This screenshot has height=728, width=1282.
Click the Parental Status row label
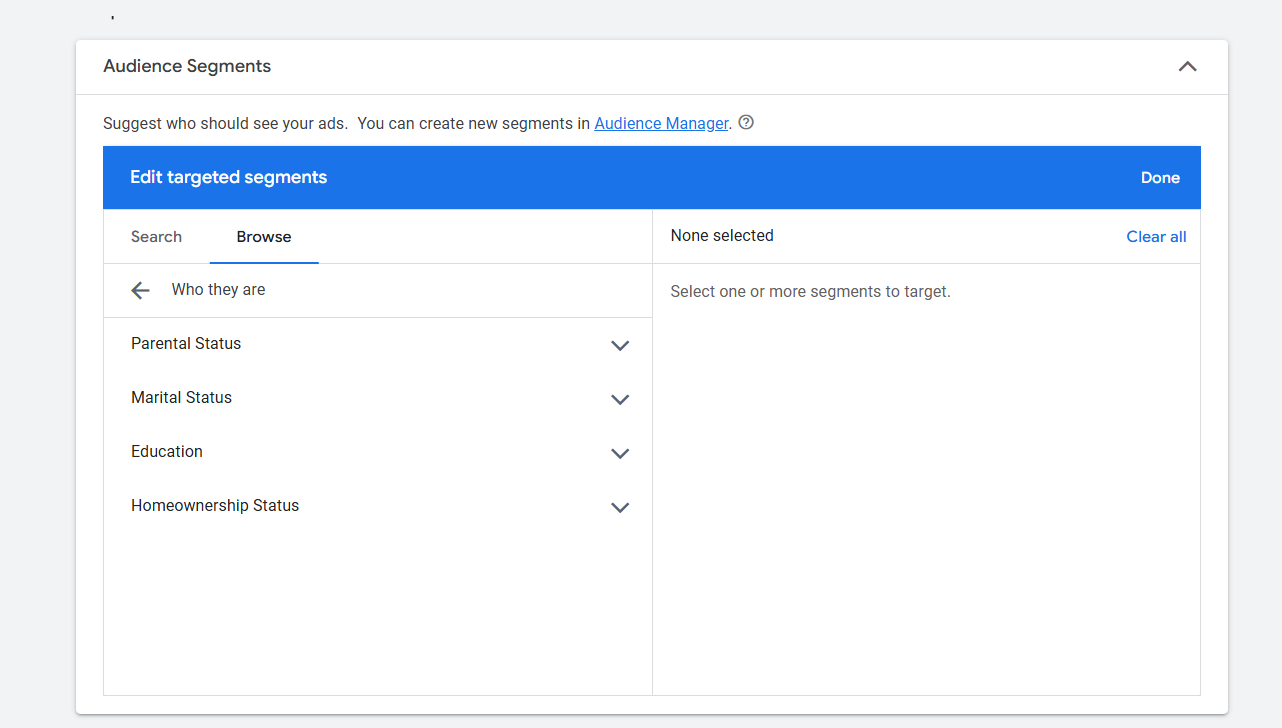(x=186, y=344)
